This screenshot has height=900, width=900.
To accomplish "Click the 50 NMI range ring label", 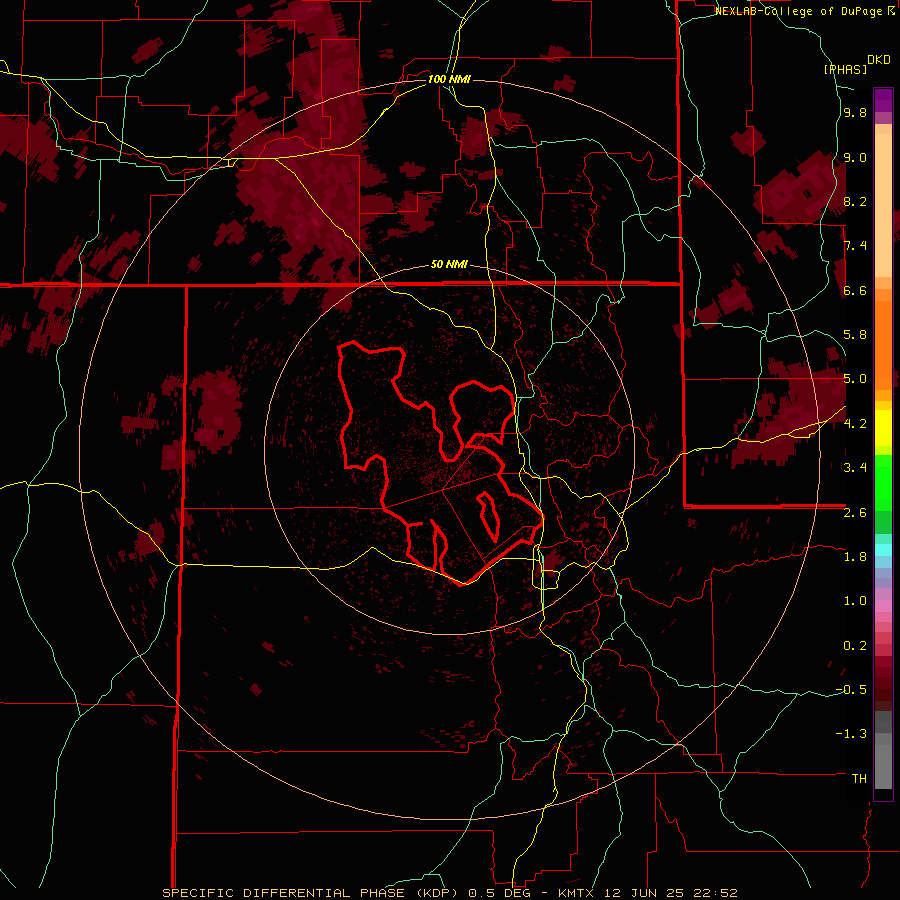I will coord(449,264).
